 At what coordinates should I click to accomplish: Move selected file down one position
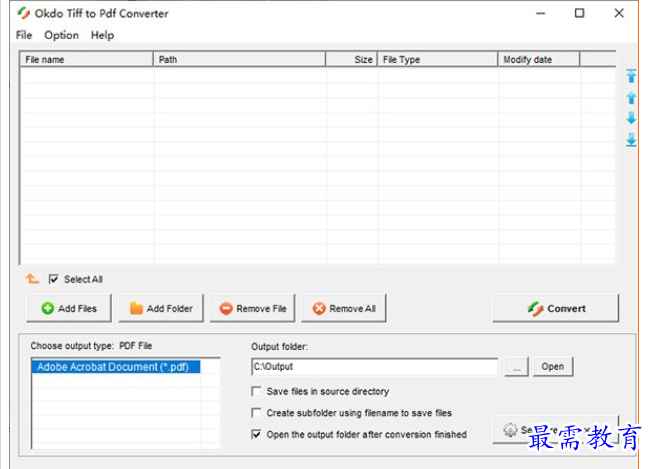click(x=631, y=118)
